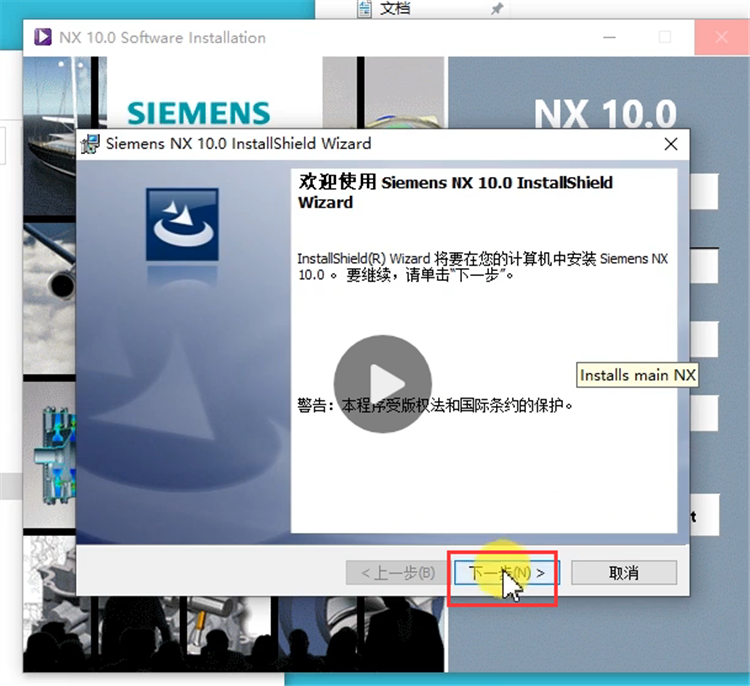750x686 pixels.
Task: Click the NX 10.0 Software Installation window icon
Action: click(43, 37)
